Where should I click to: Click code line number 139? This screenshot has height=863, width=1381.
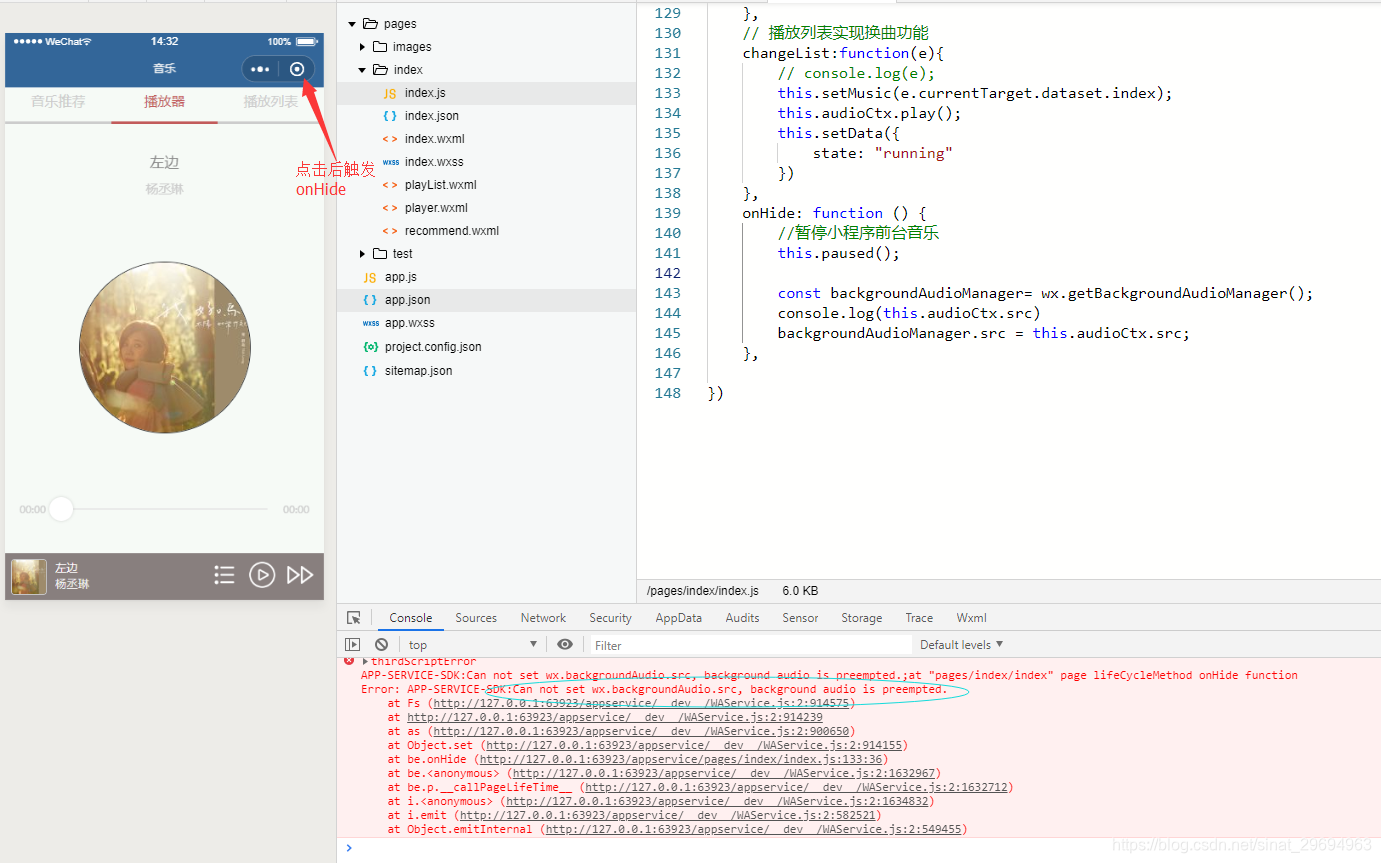click(666, 213)
